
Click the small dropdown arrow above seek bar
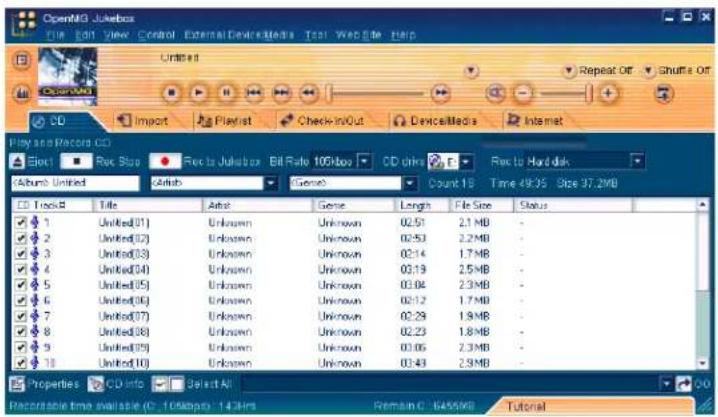pos(471,71)
